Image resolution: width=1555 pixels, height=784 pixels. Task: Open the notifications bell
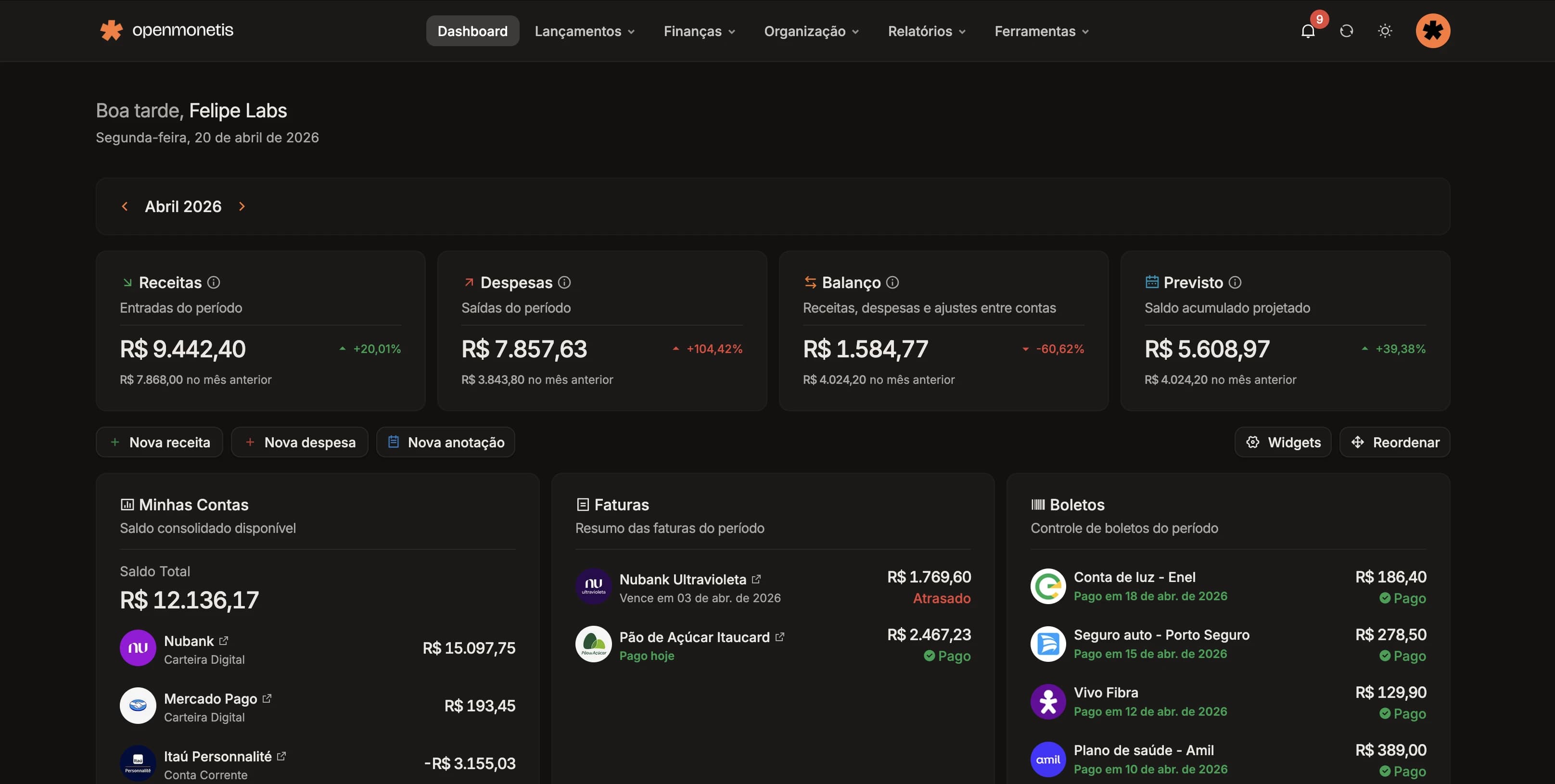1308,31
